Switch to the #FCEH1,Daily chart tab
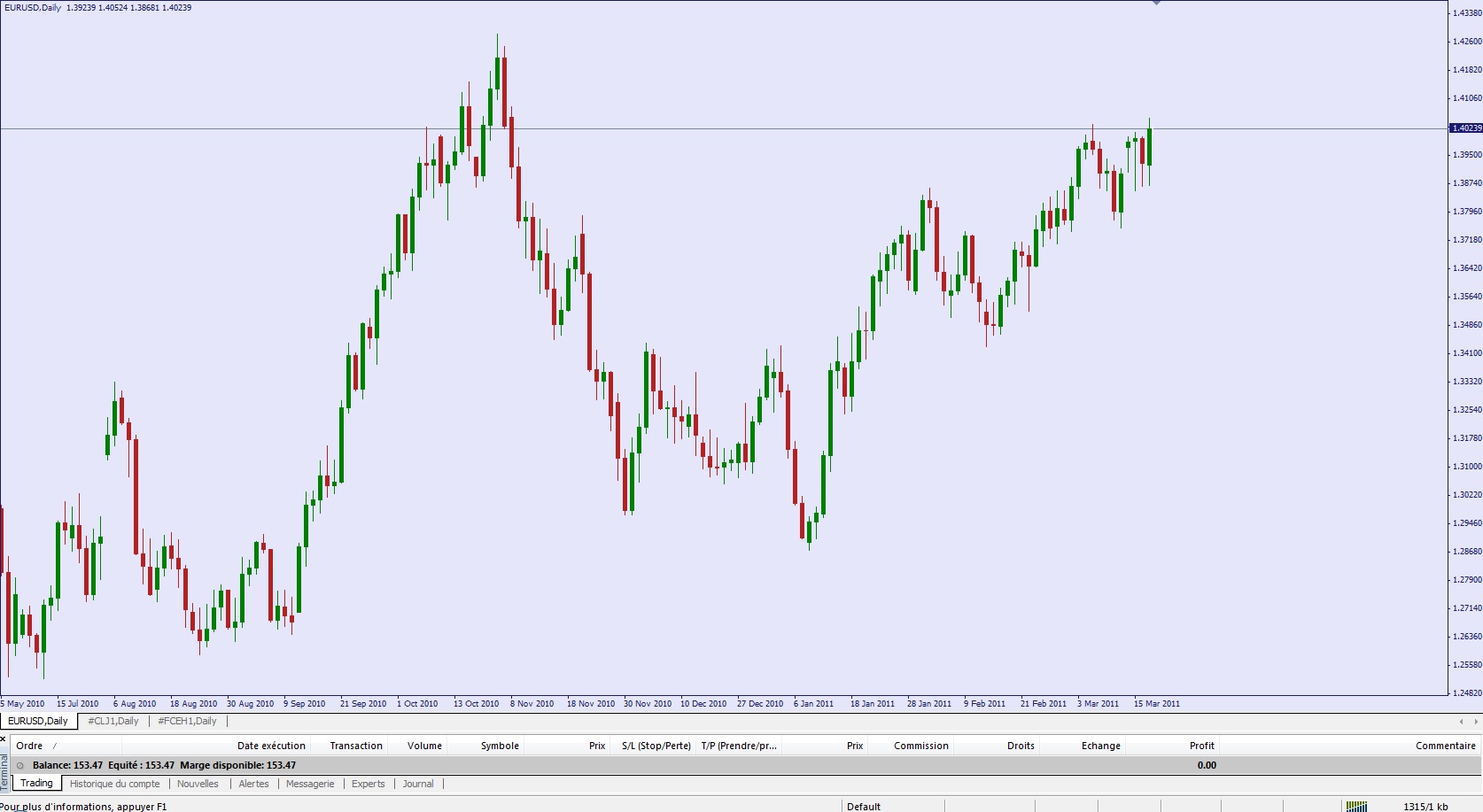Viewport: 1483px width, 812px height. [x=187, y=721]
